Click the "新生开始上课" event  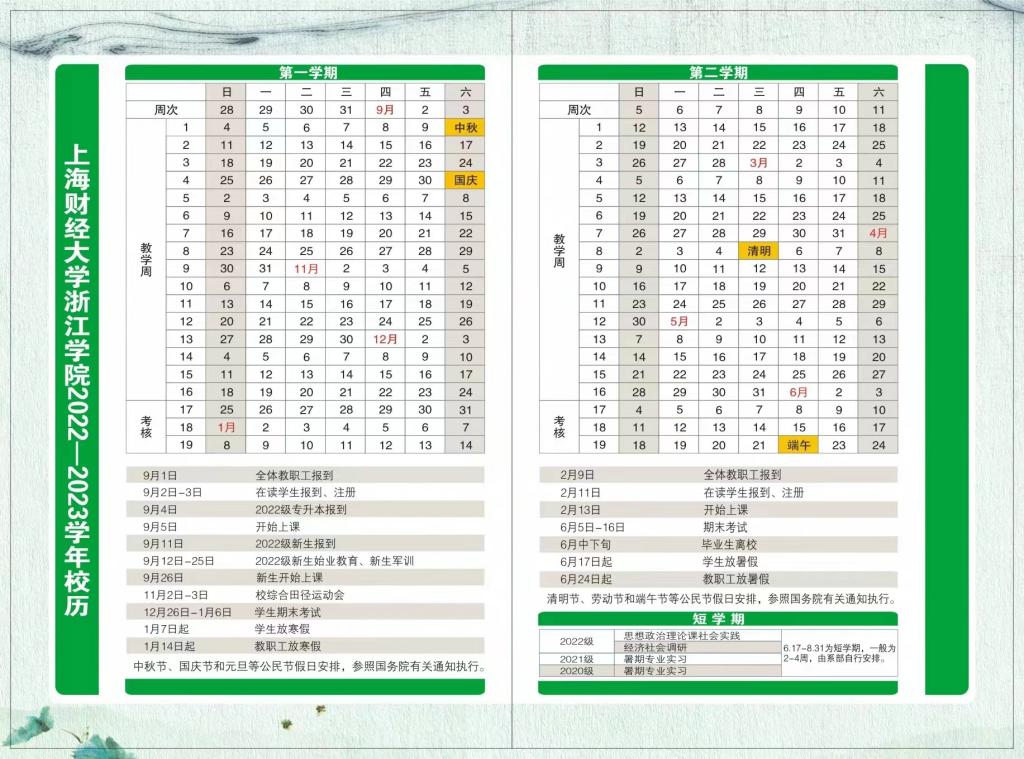[x=289, y=577]
